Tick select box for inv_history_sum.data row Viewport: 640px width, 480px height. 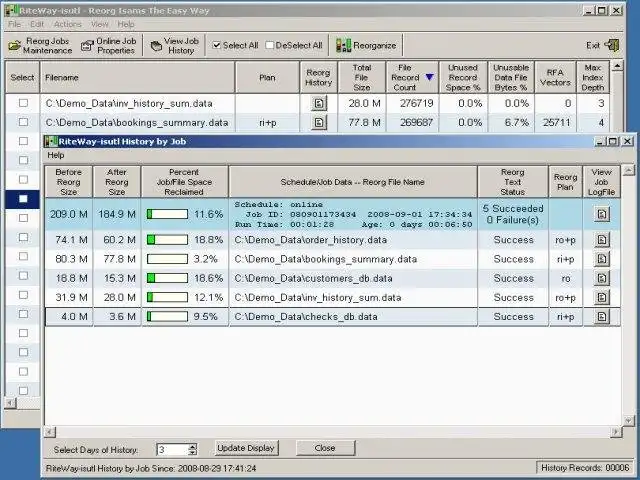click(x=23, y=103)
